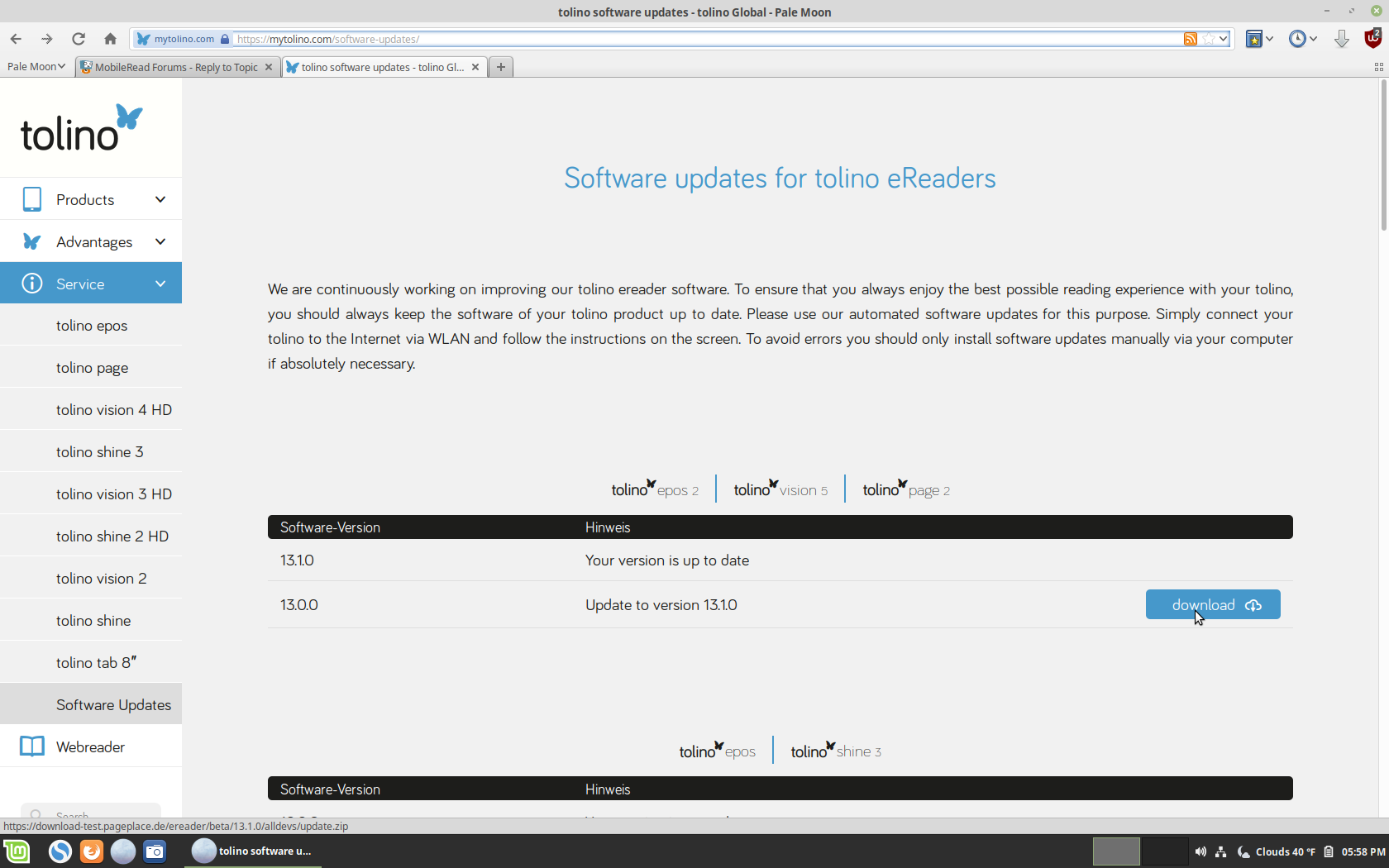Download update to version 13.1.0
Image resolution: width=1389 pixels, height=868 pixels.
(x=1213, y=604)
